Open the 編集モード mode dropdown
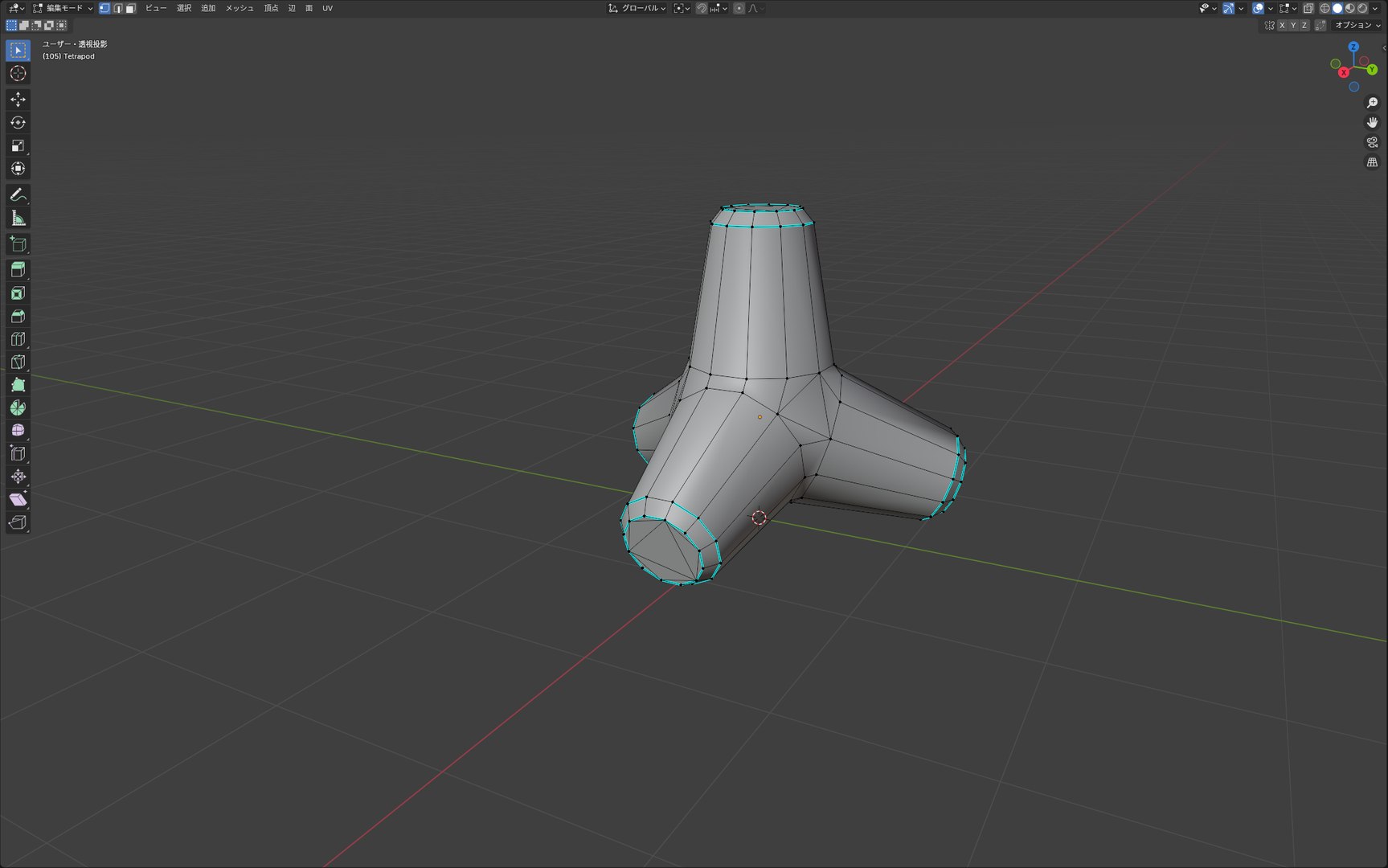This screenshot has width=1388, height=868. (x=63, y=8)
